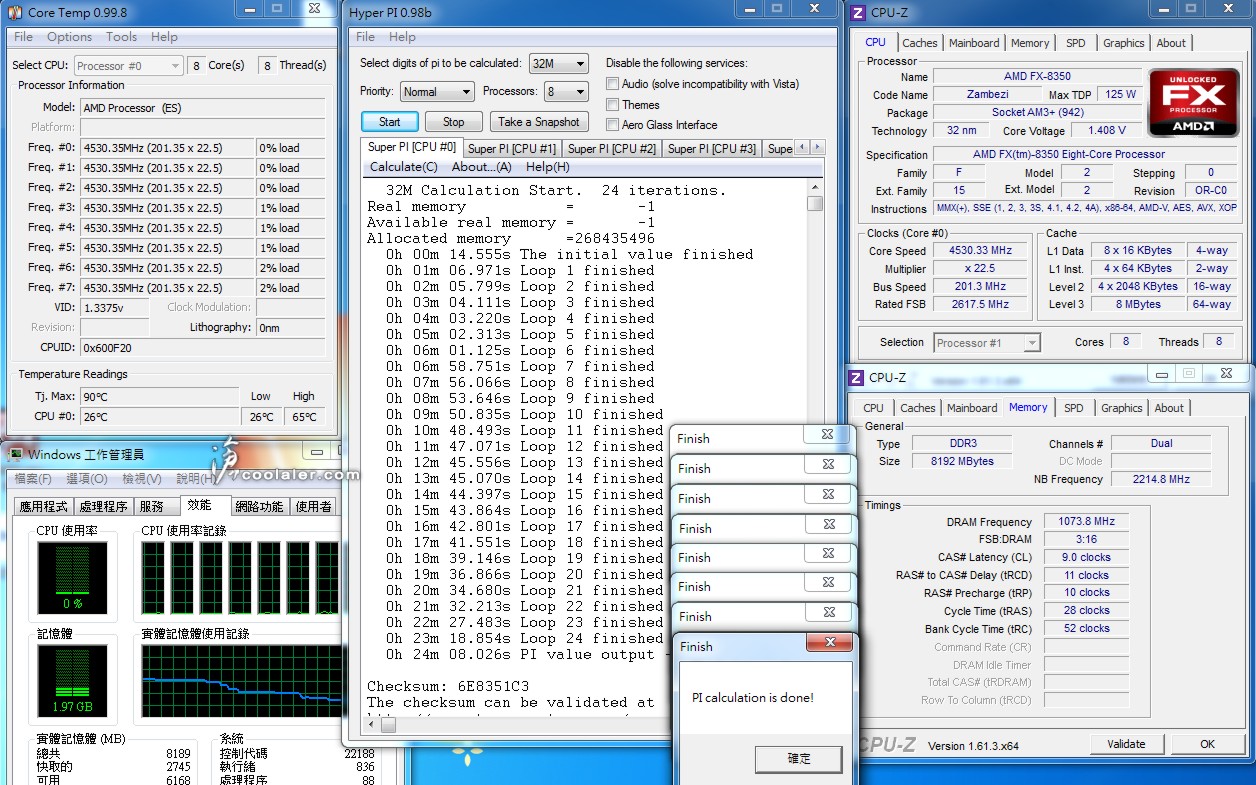The height and width of the screenshot is (785, 1256).
Task: Click the CPUID 0x600F20 field
Action: point(203,348)
